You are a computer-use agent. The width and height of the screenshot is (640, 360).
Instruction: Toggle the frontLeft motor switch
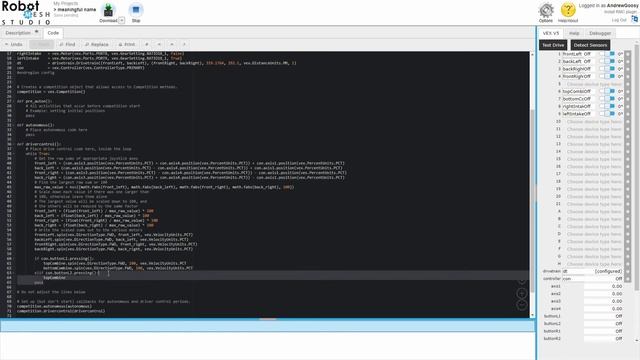pyautogui.click(x=607, y=54)
